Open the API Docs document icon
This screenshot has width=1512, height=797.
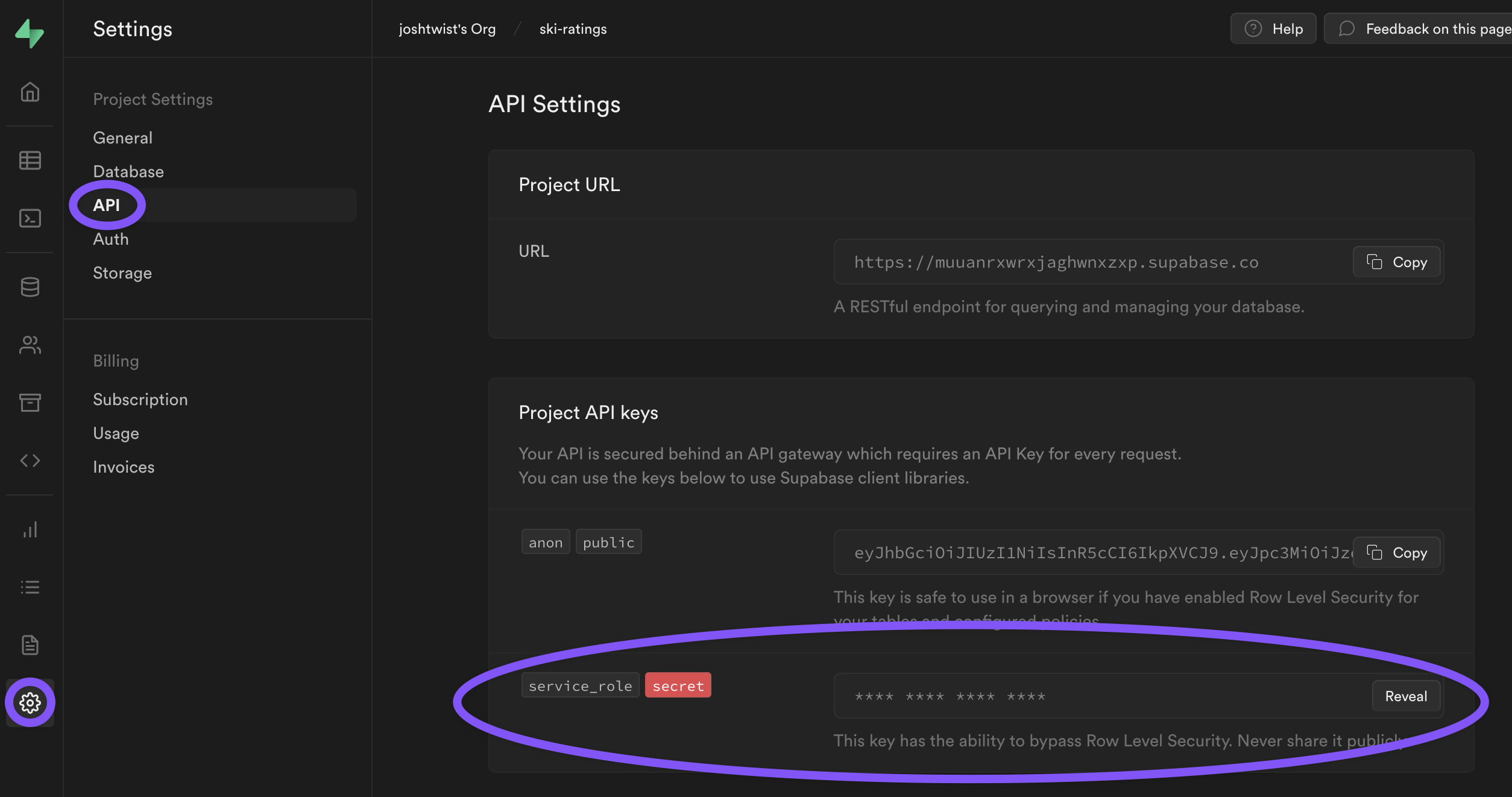30,645
